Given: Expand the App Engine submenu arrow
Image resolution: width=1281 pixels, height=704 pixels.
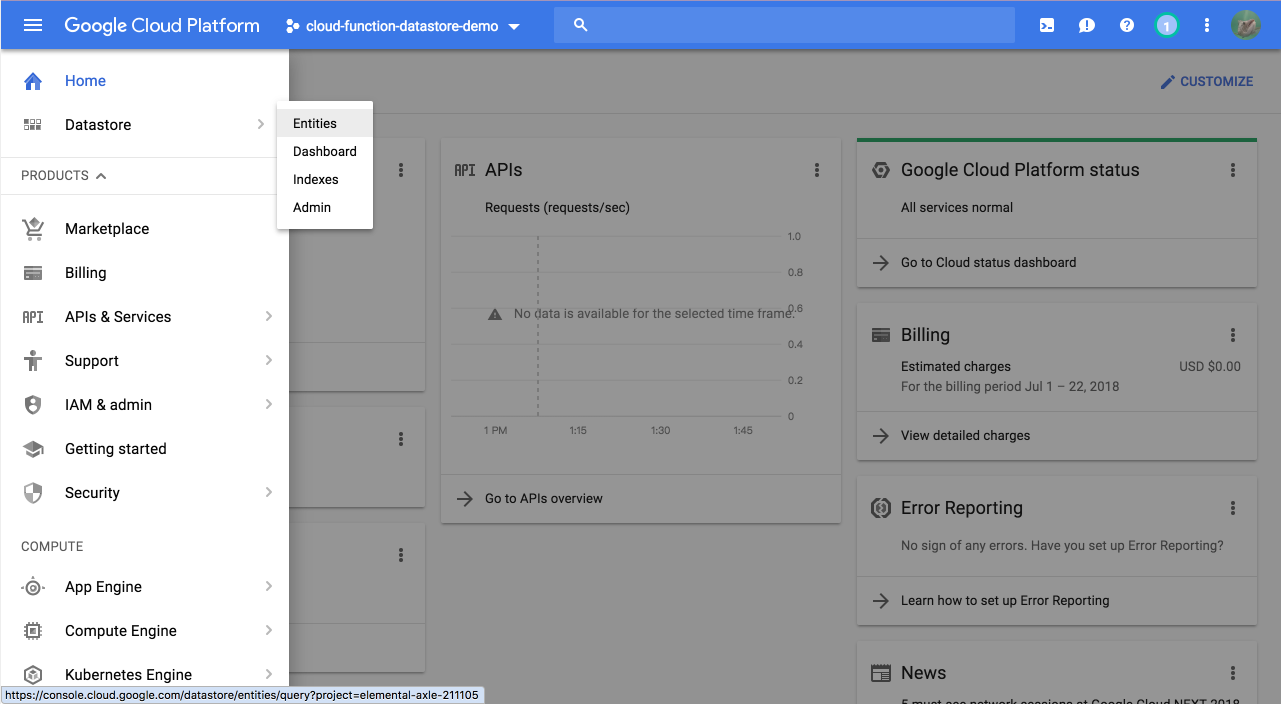Looking at the screenshot, I should [x=269, y=587].
